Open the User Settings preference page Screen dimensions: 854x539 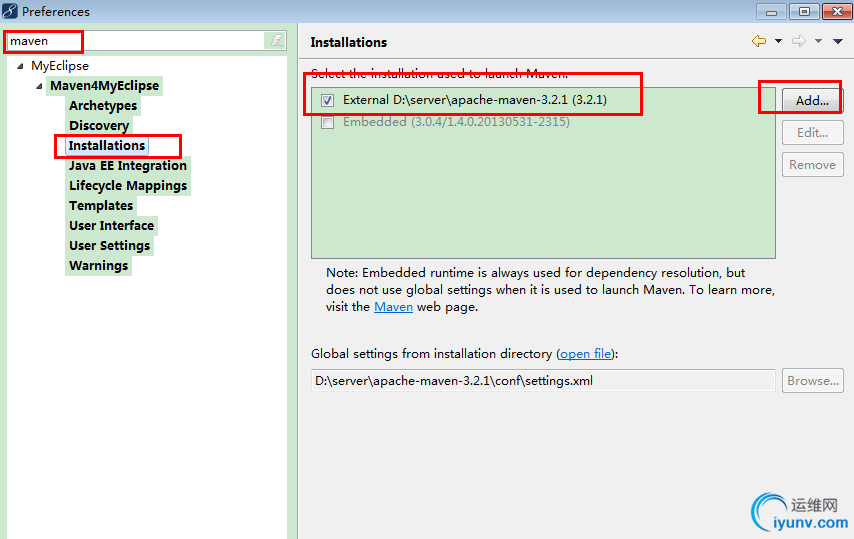coord(109,246)
